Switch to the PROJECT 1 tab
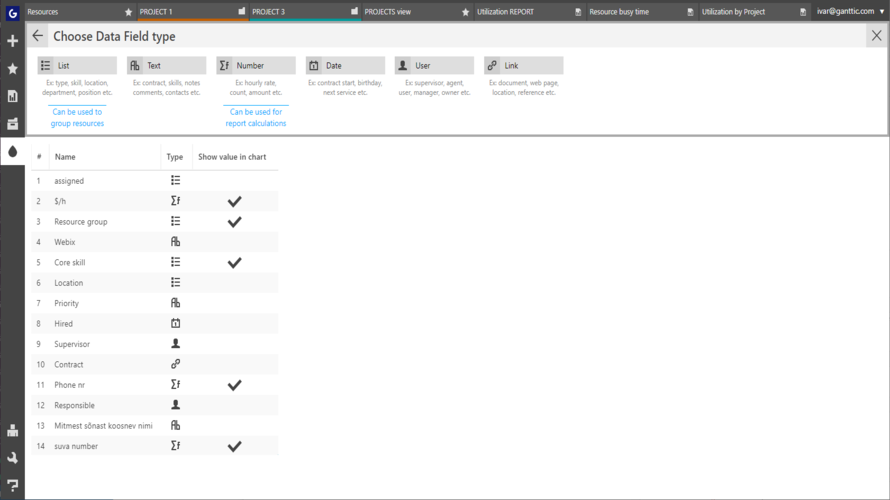The width and height of the screenshot is (890, 500). coord(192,11)
